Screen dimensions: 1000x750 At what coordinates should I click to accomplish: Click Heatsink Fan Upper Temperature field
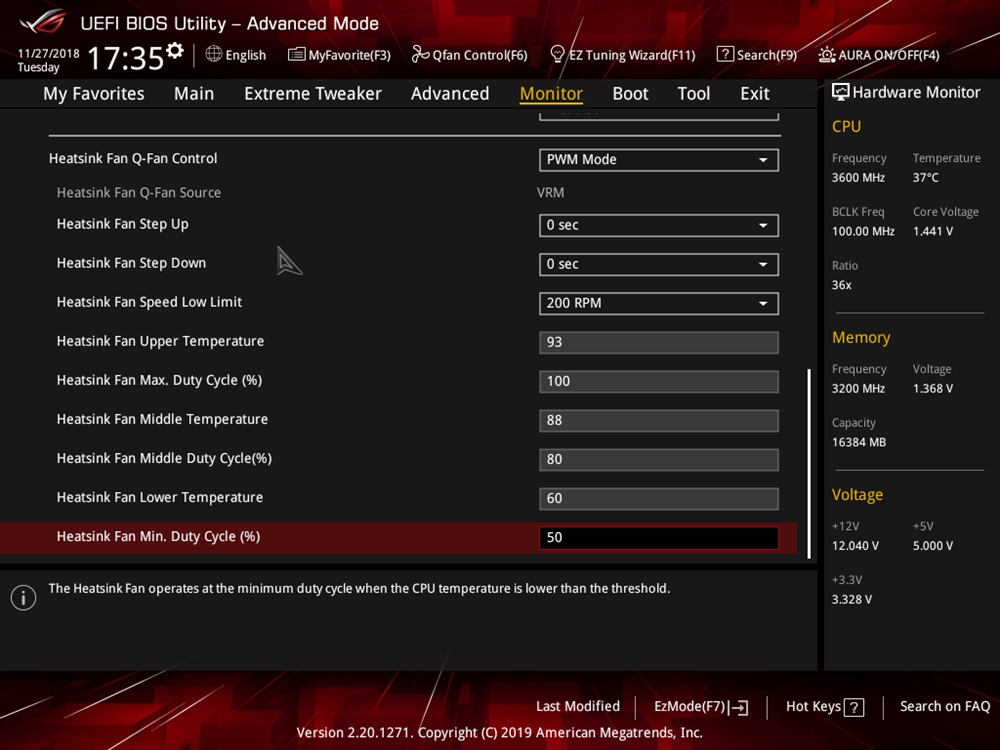pos(659,342)
